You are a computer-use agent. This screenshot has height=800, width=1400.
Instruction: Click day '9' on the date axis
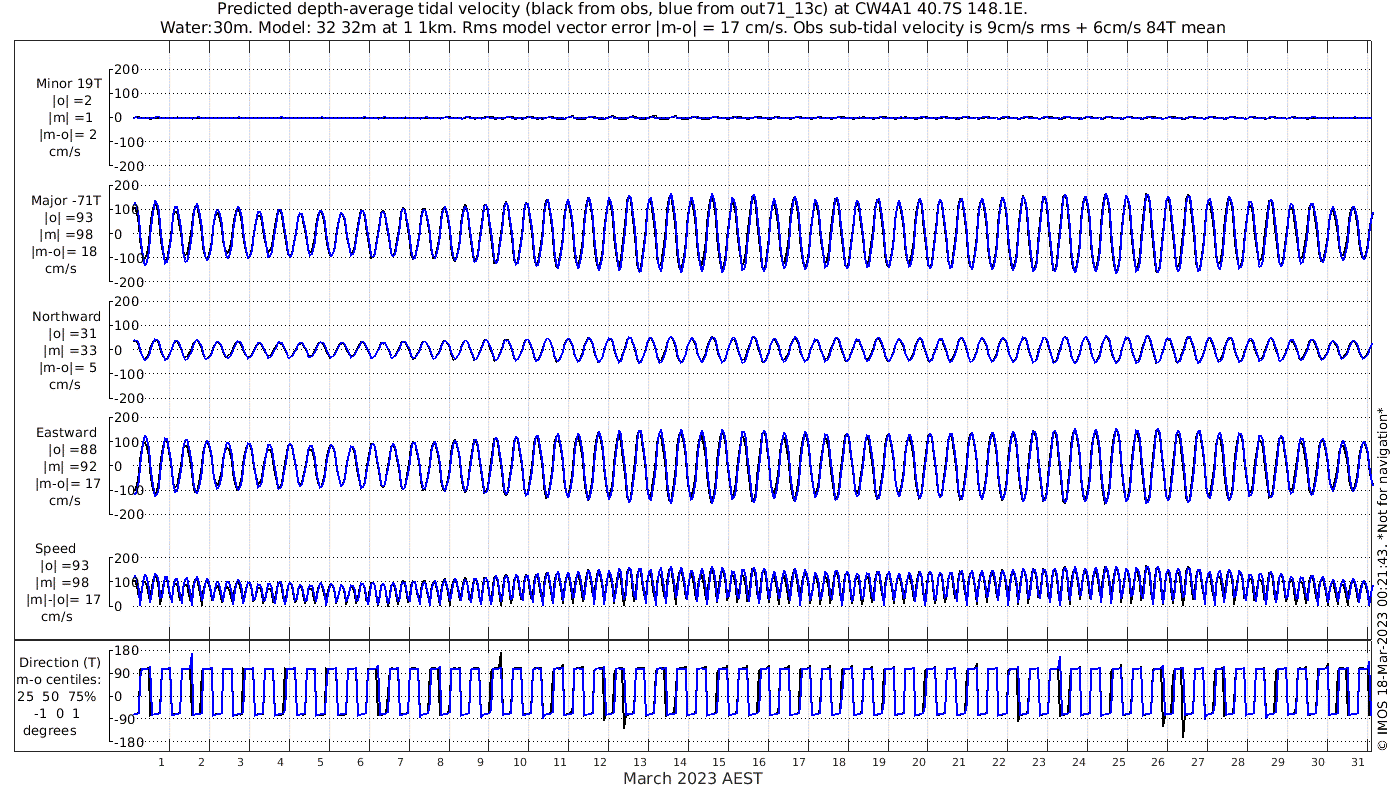[480, 762]
